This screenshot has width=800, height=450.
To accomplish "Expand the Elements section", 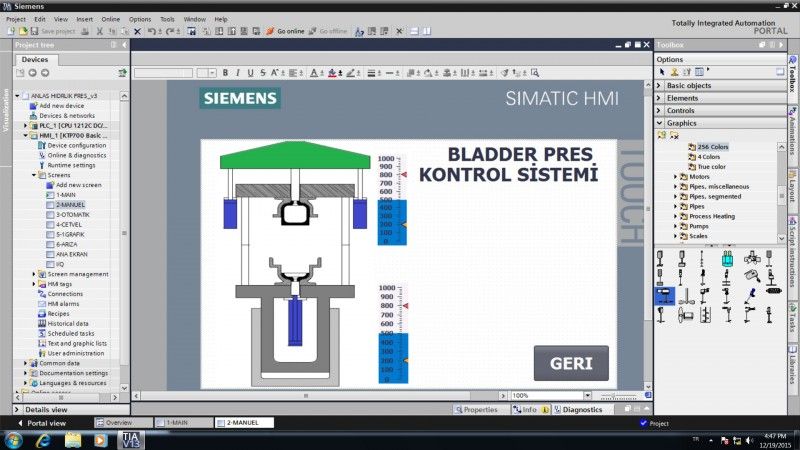I will pos(659,98).
